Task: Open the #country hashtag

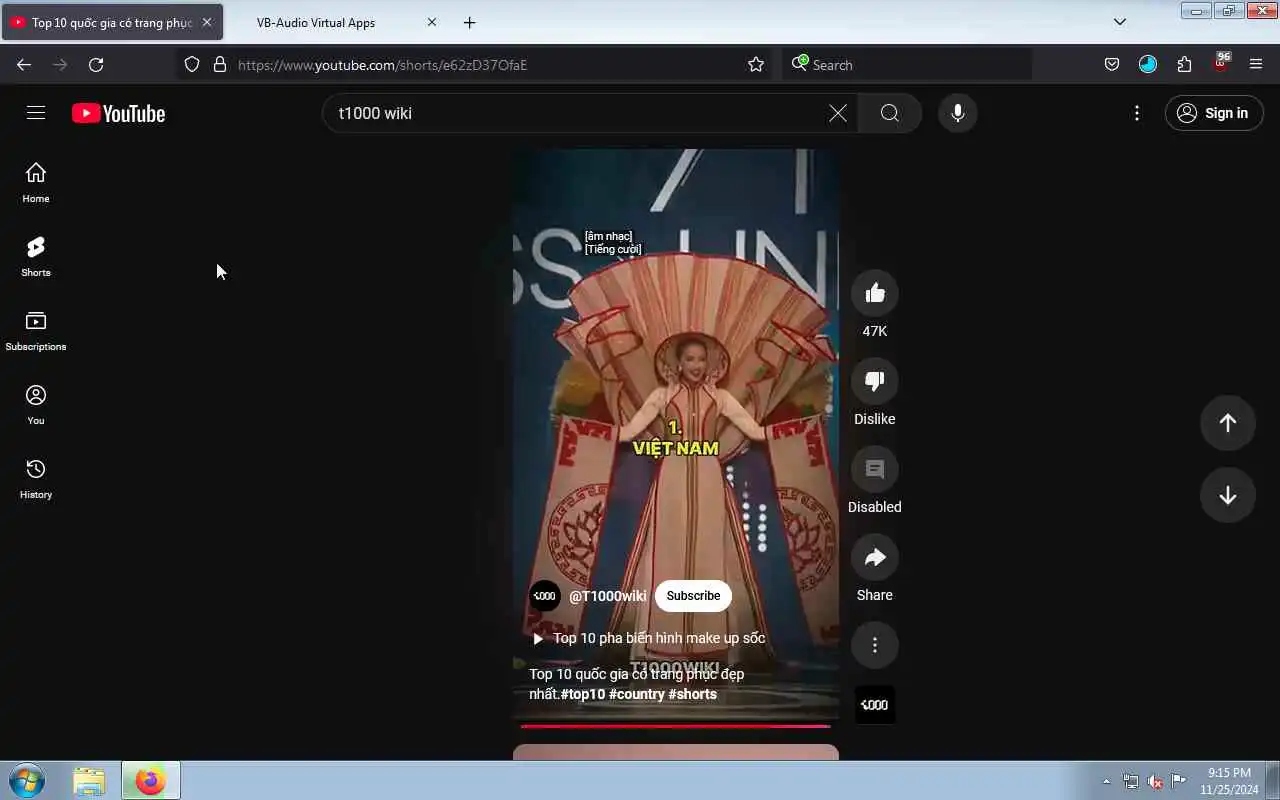Action: (x=637, y=694)
